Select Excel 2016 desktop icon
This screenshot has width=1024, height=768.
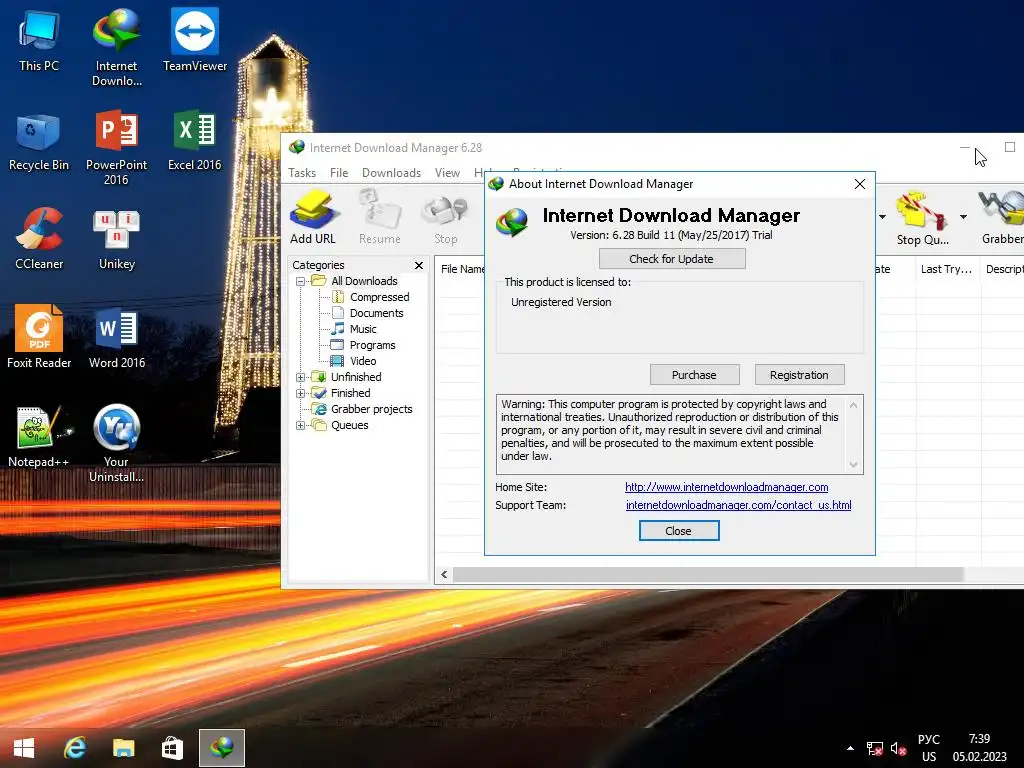[x=195, y=141]
